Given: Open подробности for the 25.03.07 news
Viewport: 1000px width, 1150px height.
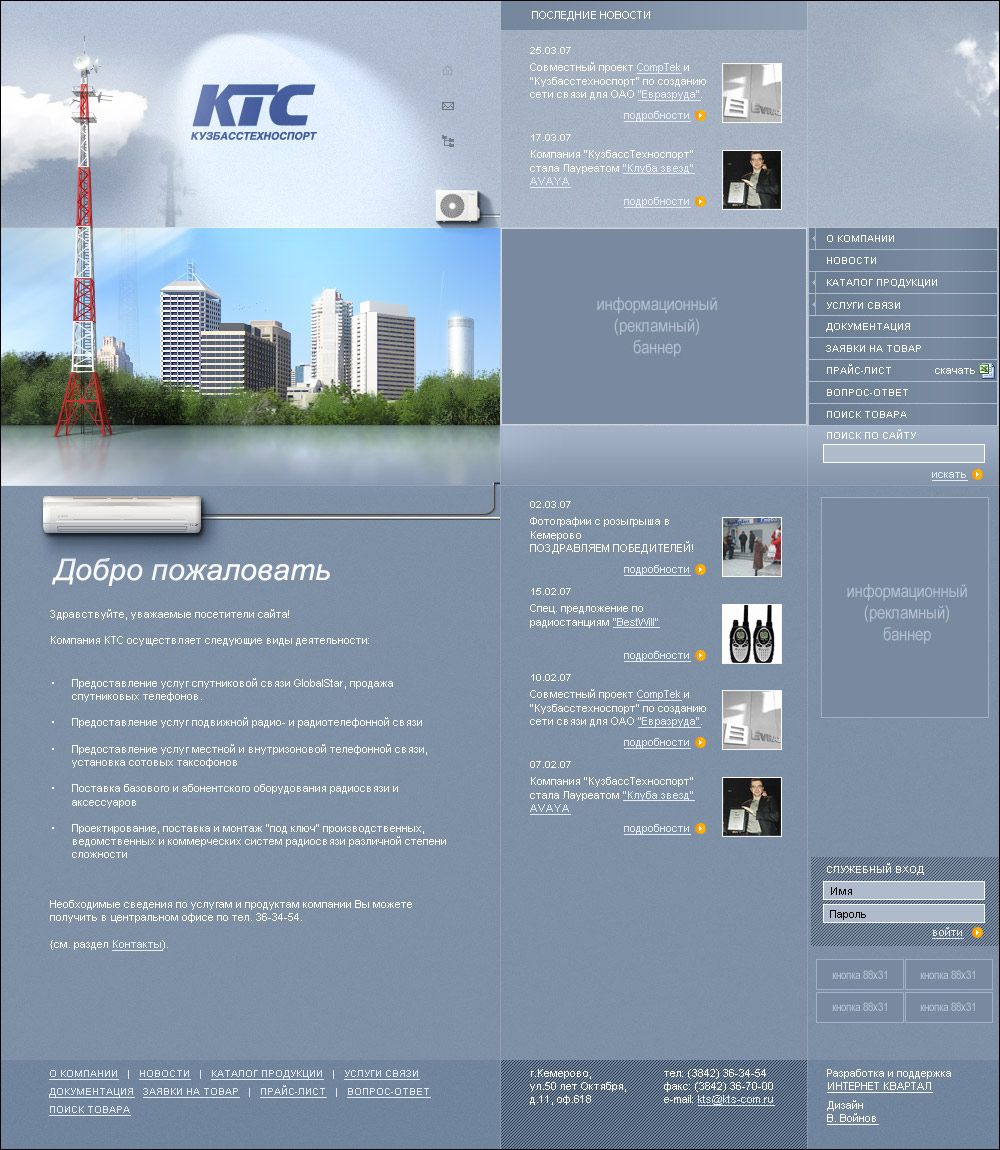Looking at the screenshot, I should coord(657,115).
